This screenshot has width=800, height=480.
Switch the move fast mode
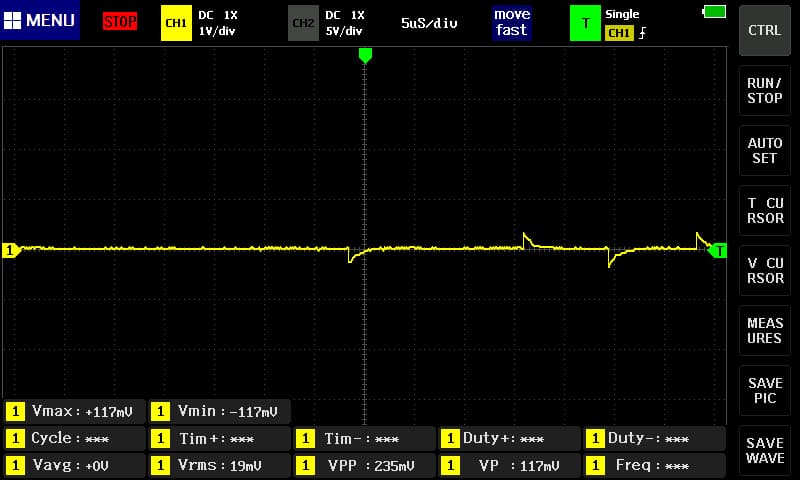[511, 22]
